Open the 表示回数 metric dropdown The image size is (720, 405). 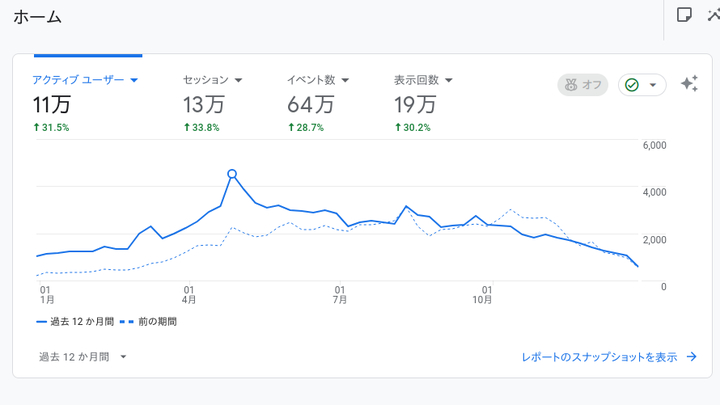click(449, 80)
